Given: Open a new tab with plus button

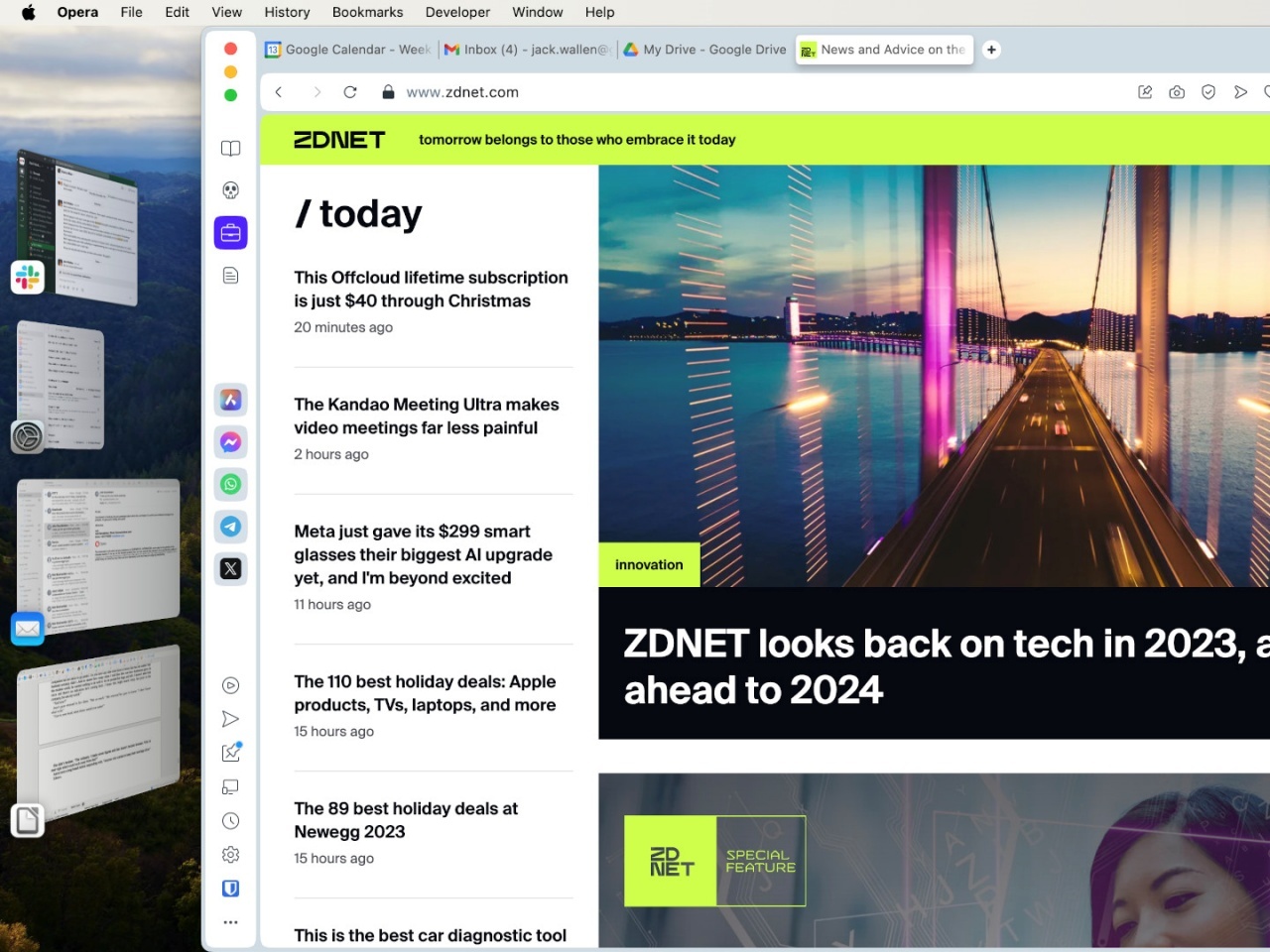Looking at the screenshot, I should [991, 50].
